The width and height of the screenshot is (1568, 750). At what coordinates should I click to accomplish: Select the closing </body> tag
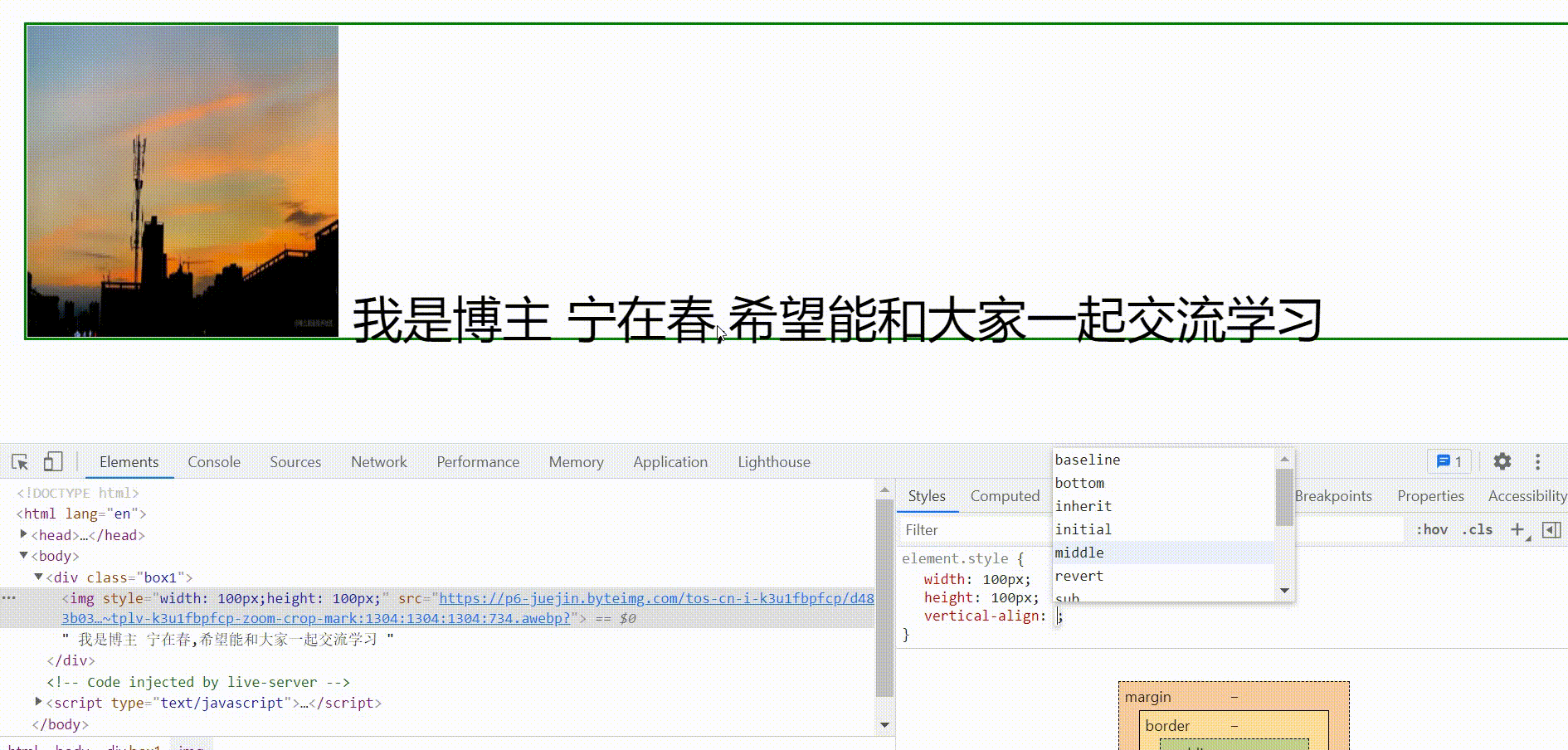[60, 724]
